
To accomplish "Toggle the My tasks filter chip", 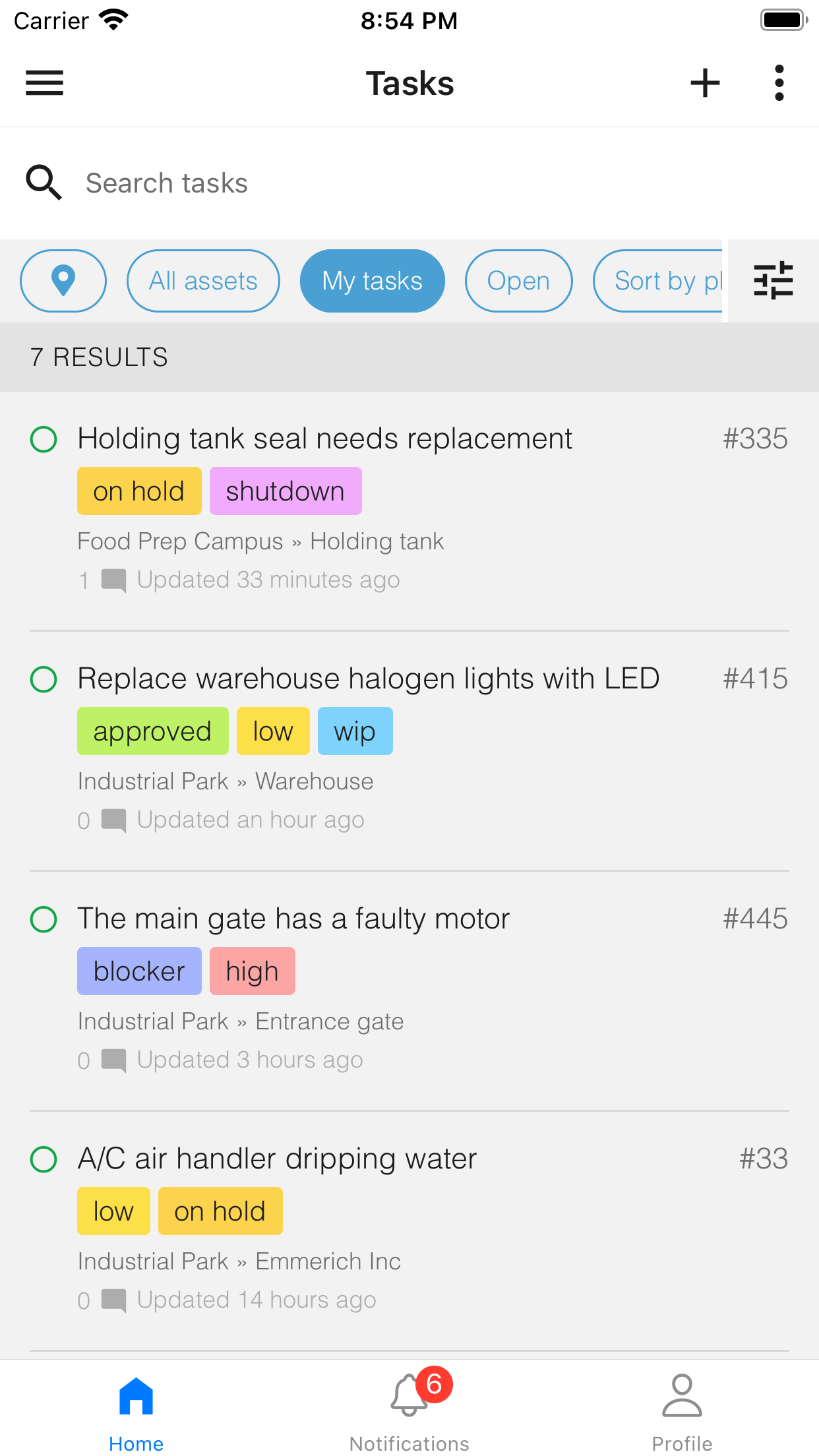I will click(x=372, y=281).
